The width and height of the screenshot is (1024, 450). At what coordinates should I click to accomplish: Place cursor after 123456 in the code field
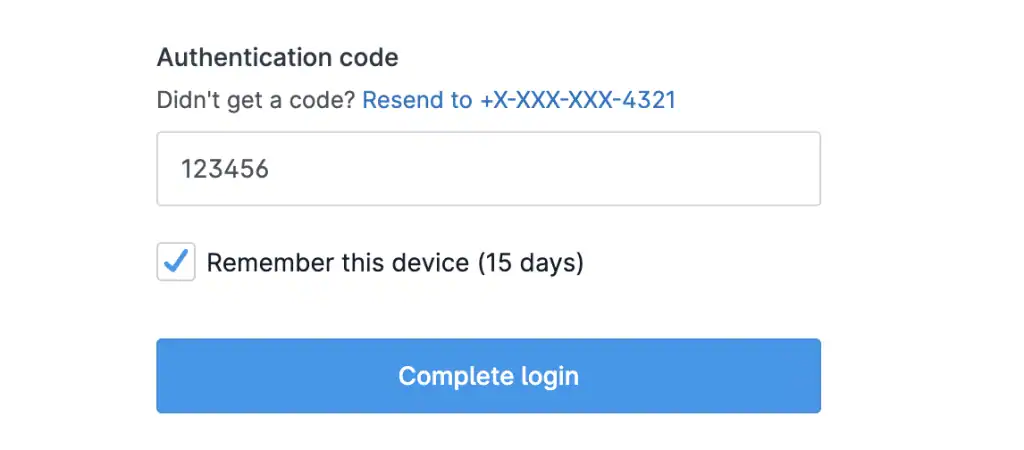pyautogui.click(x=271, y=169)
